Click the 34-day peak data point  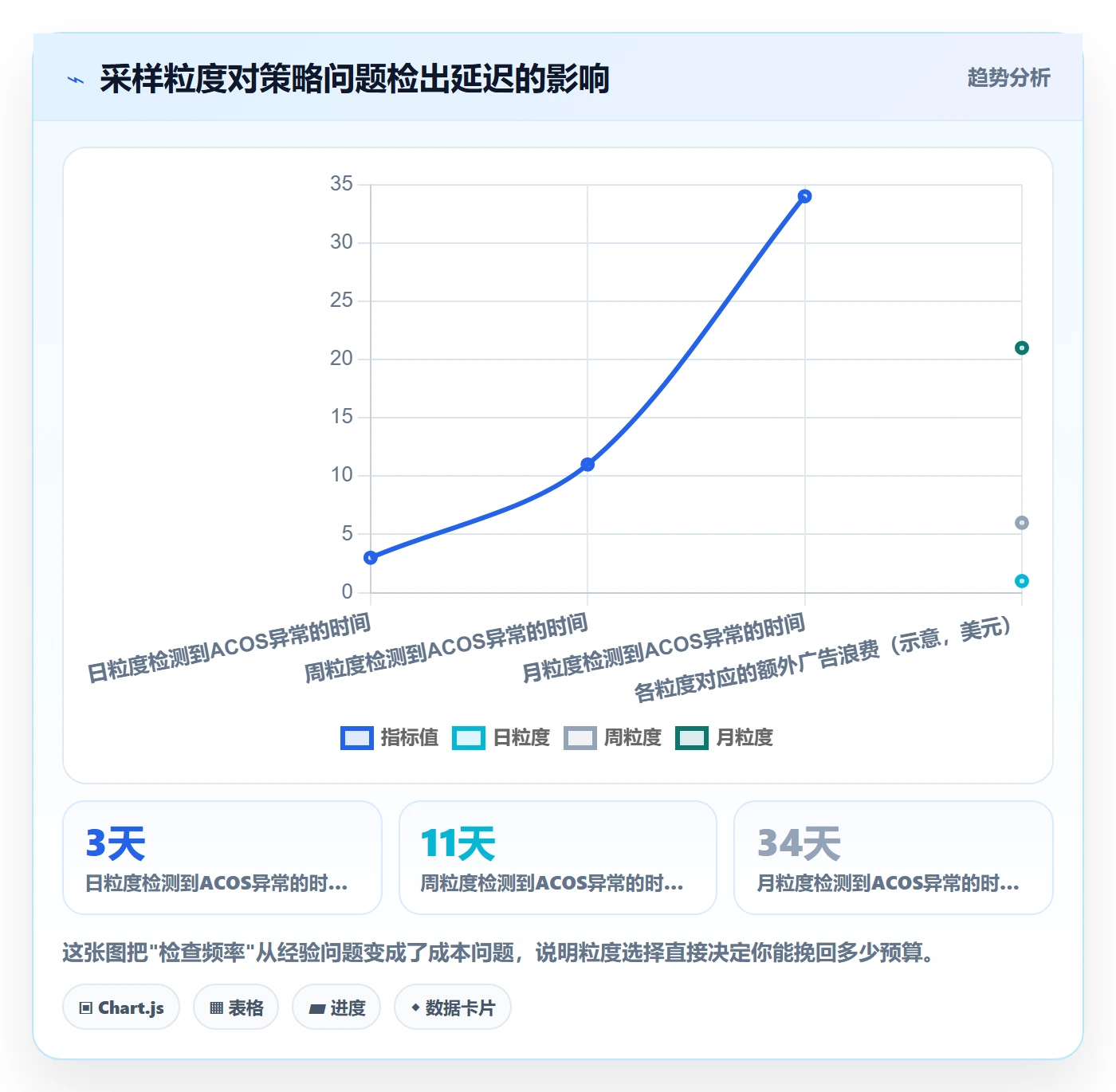pyautogui.click(x=804, y=196)
